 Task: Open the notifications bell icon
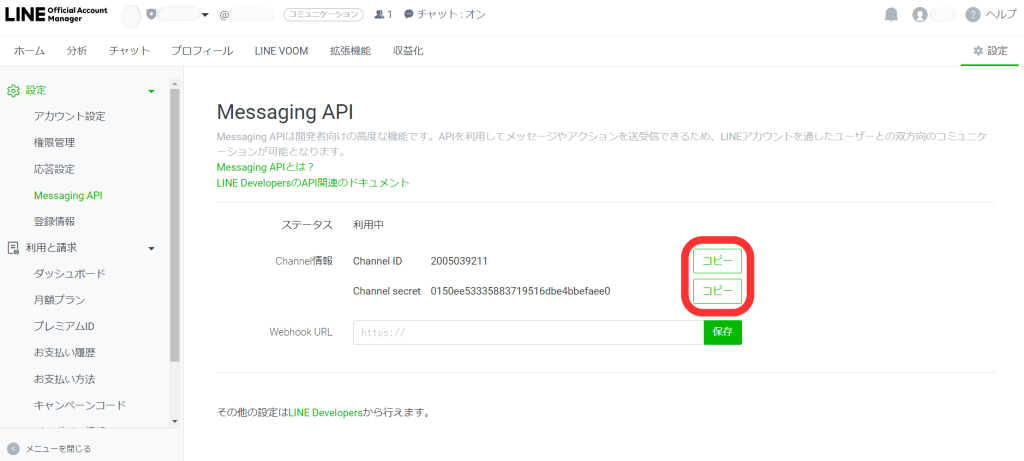(x=891, y=14)
